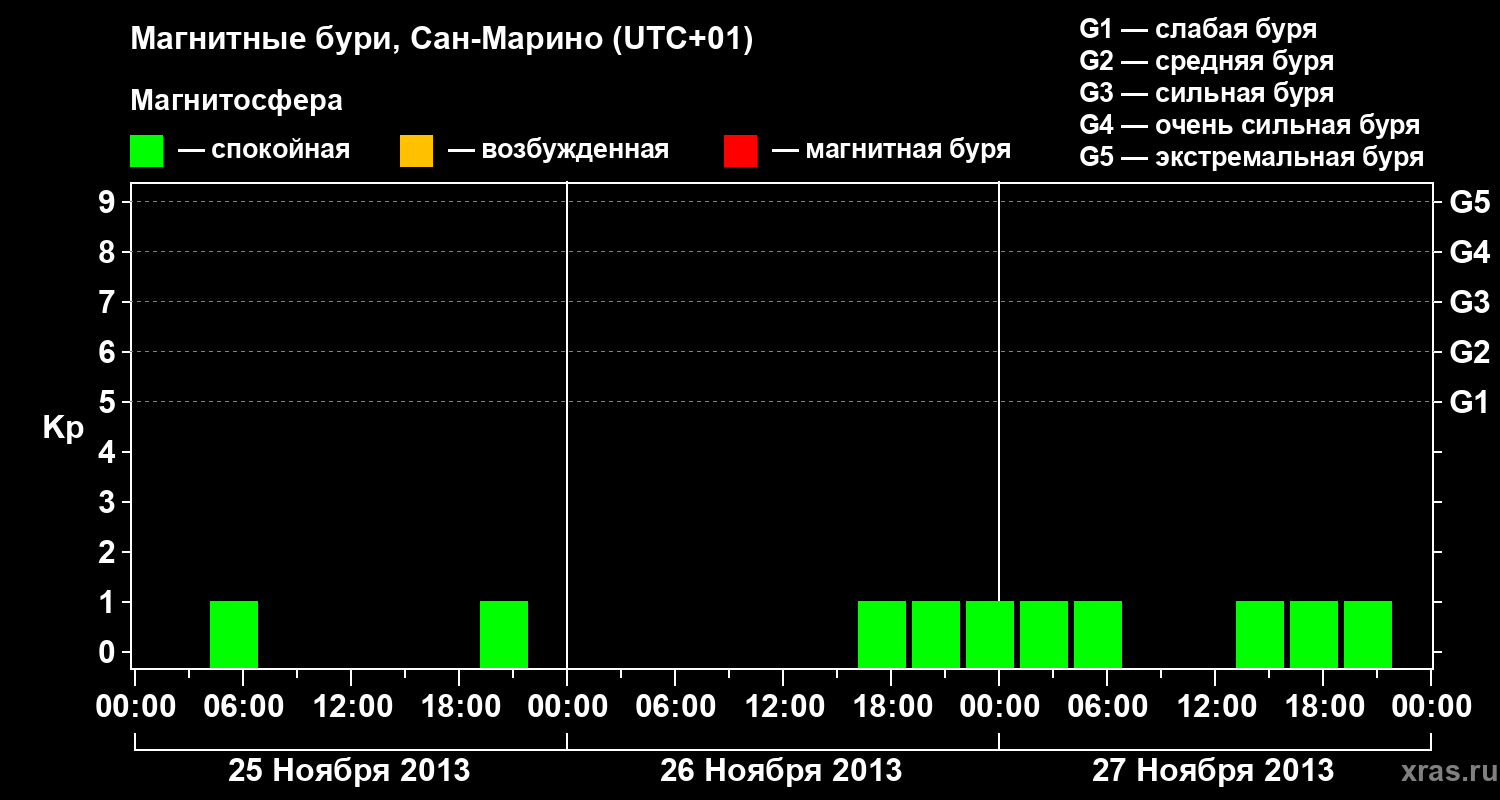1500x800 pixels.
Task: Click the 01–04h green bar on 27 Ноября
Action: pyautogui.click(x=1044, y=634)
